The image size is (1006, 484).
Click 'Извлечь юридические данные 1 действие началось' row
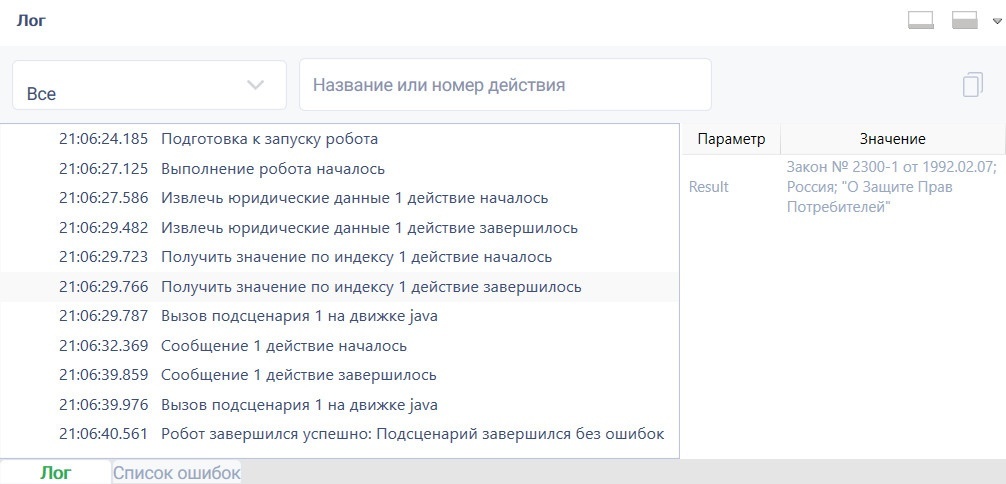point(339,198)
